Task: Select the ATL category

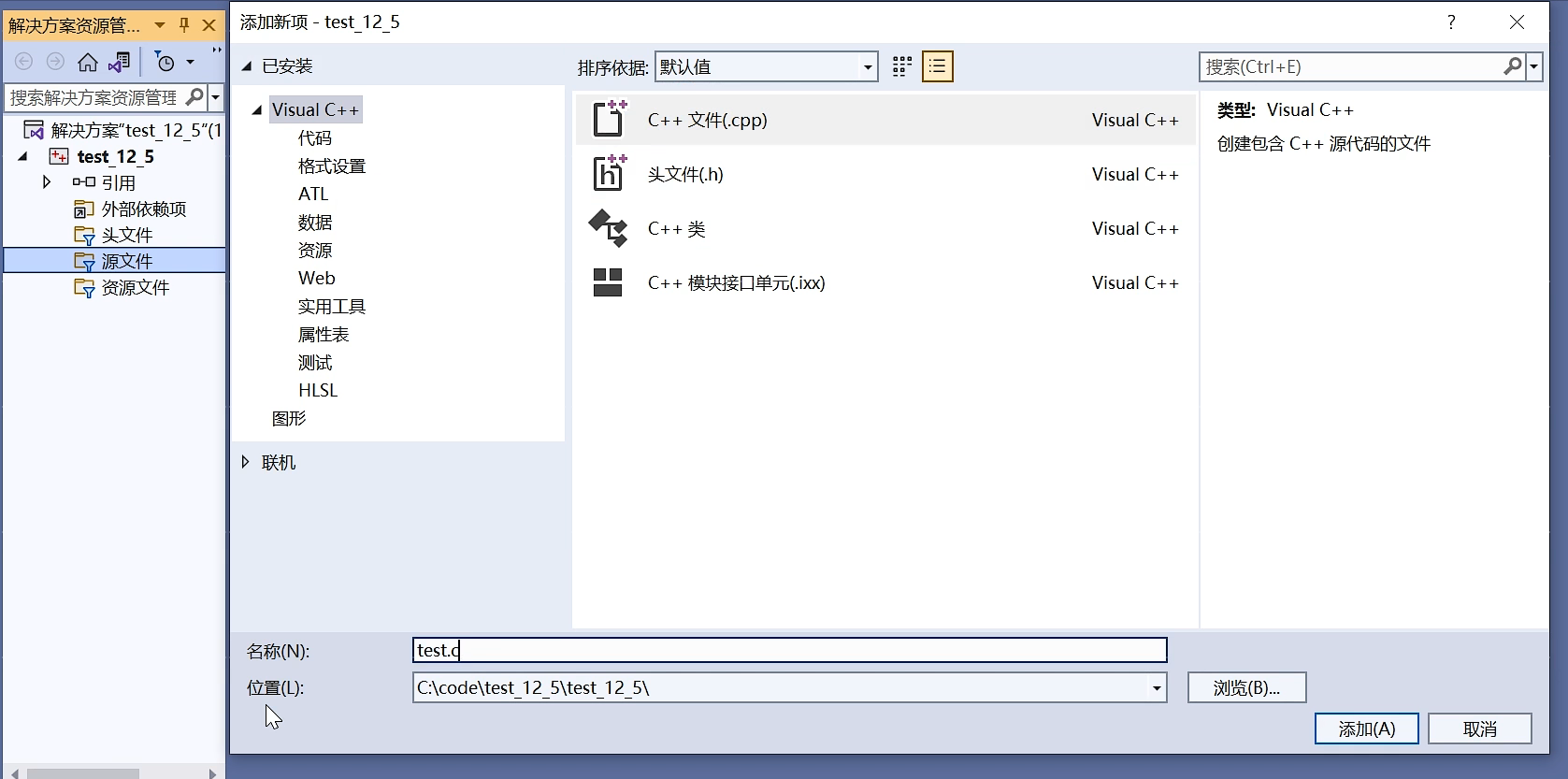Action: 313,194
